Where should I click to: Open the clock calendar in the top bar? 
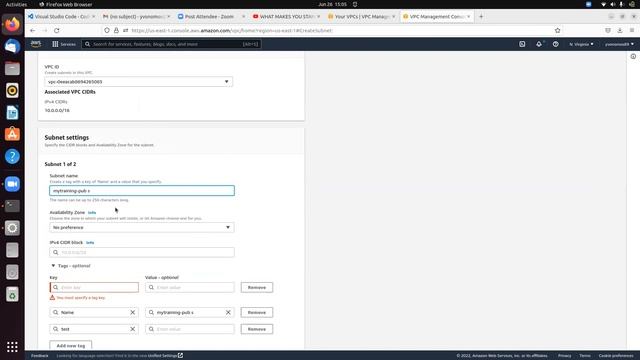click(x=332, y=4)
